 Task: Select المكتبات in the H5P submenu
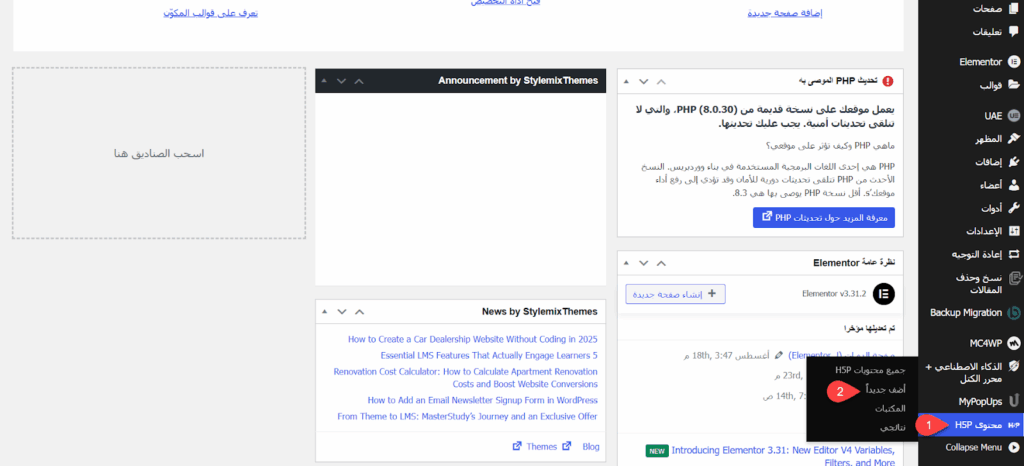(890, 409)
